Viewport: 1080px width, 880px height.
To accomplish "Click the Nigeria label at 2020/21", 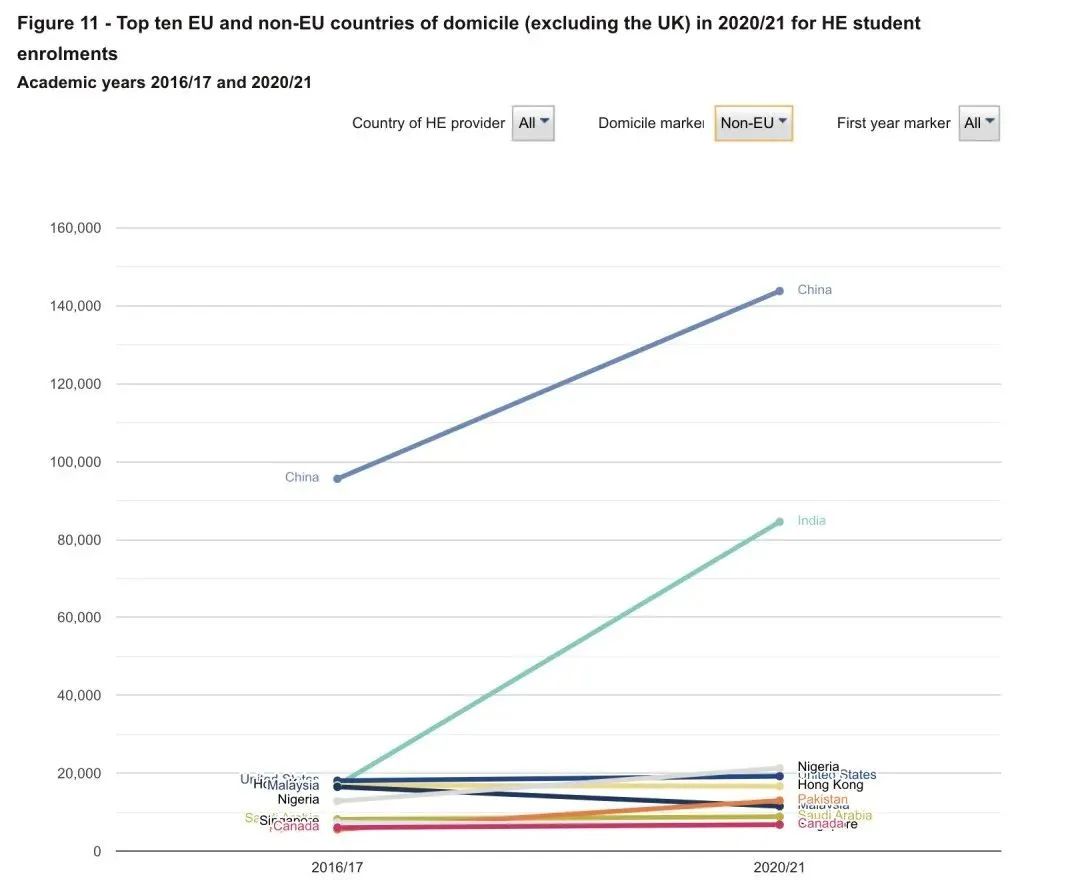I will (x=818, y=767).
